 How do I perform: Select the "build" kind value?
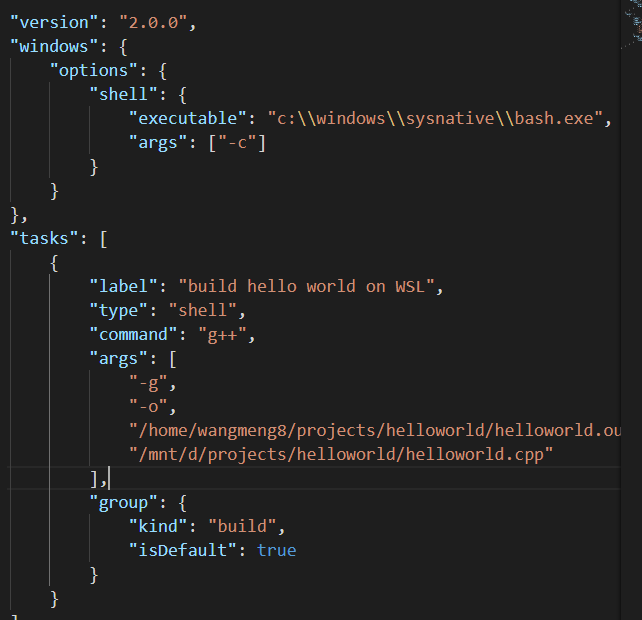[242, 527]
